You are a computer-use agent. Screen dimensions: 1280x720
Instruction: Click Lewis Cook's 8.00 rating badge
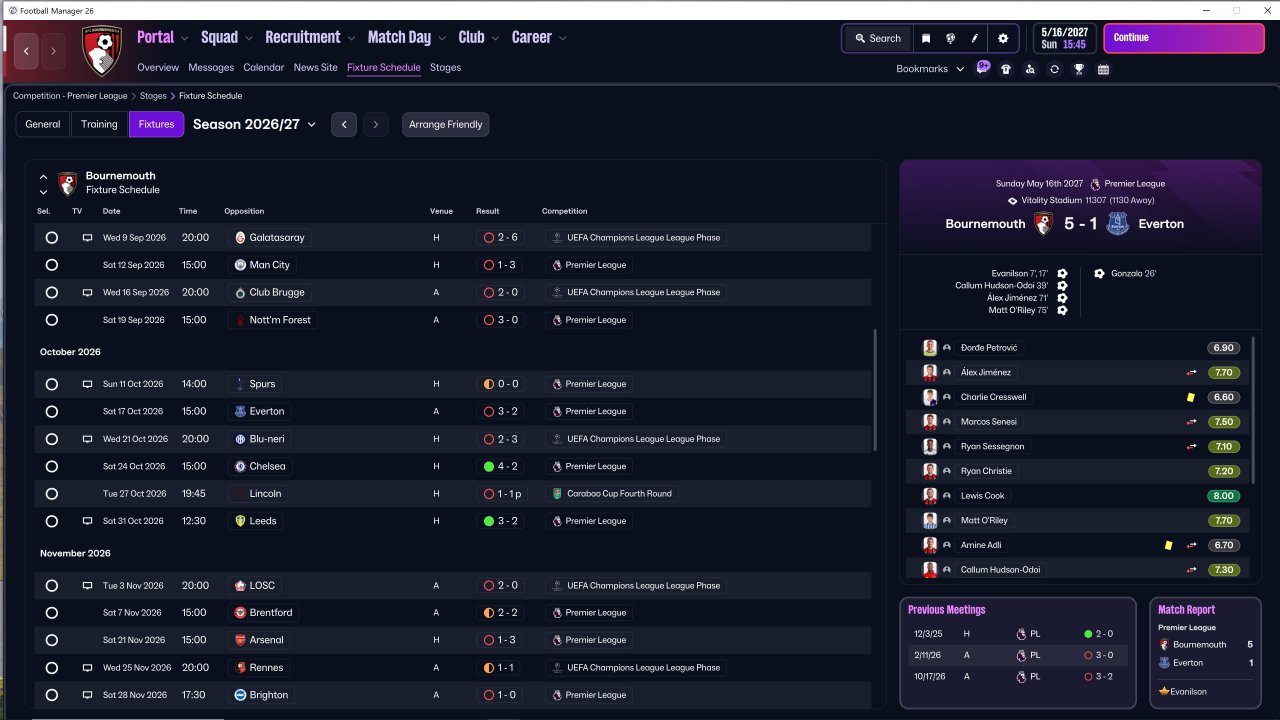tap(1224, 496)
